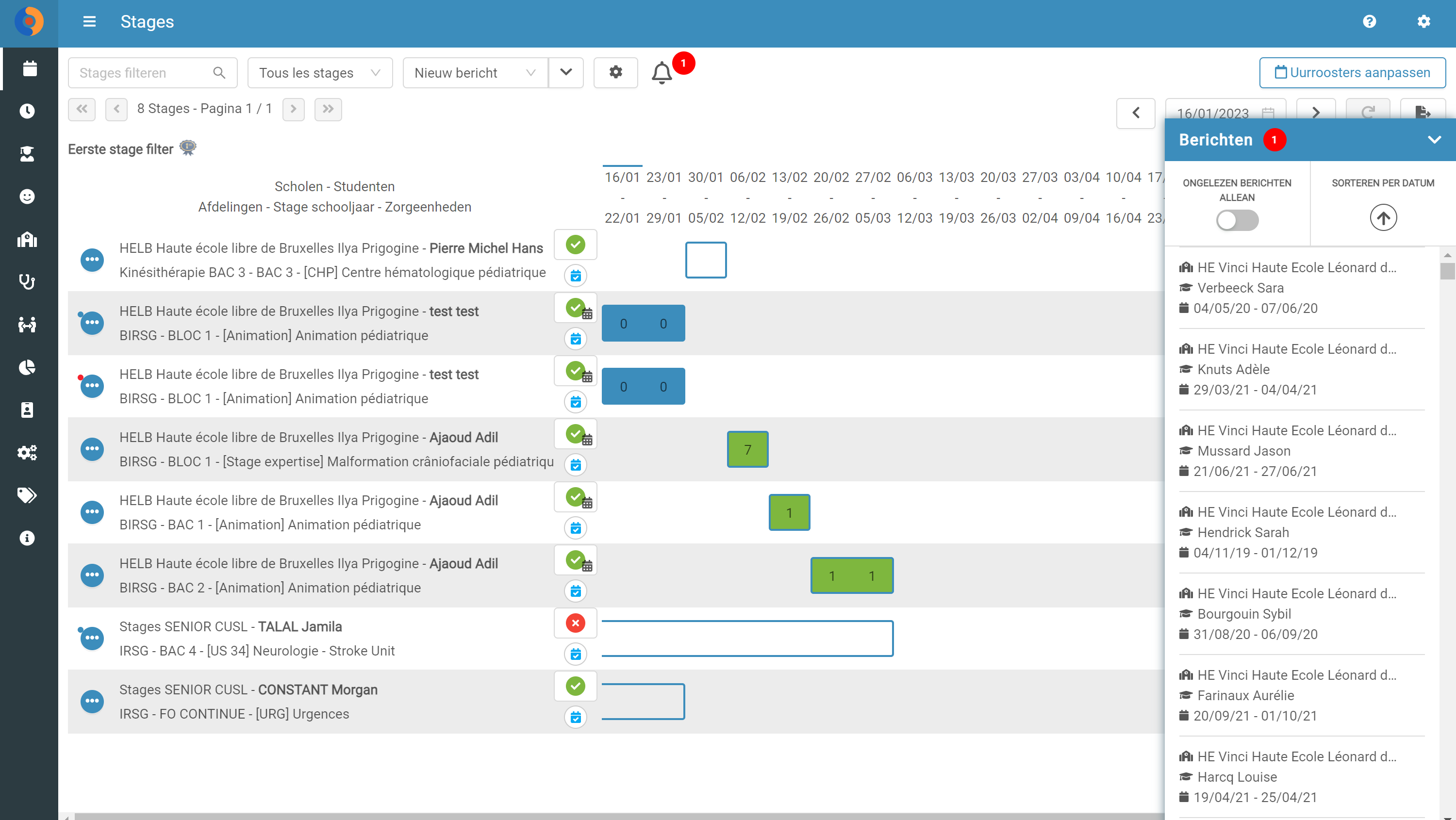The image size is (1456, 820).
Task: Click the chevron dropdown beside Nieuw bericht
Action: (x=566, y=72)
